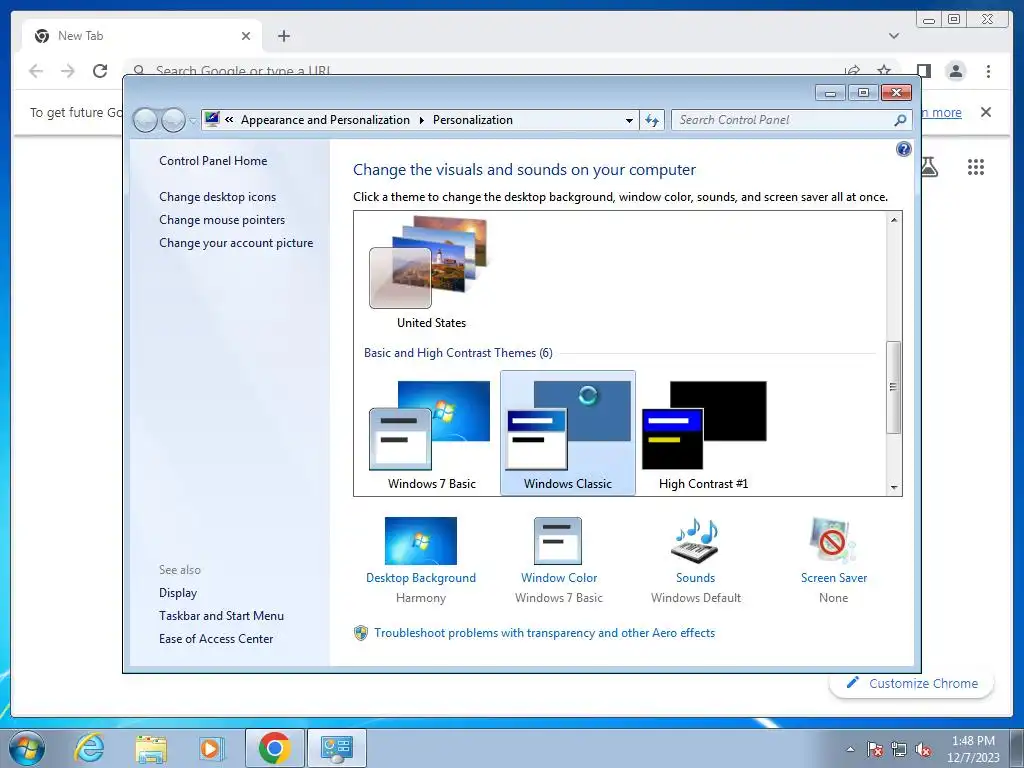Open Control Panel help question-mark icon
Viewport: 1024px width, 768px height.
click(x=903, y=150)
